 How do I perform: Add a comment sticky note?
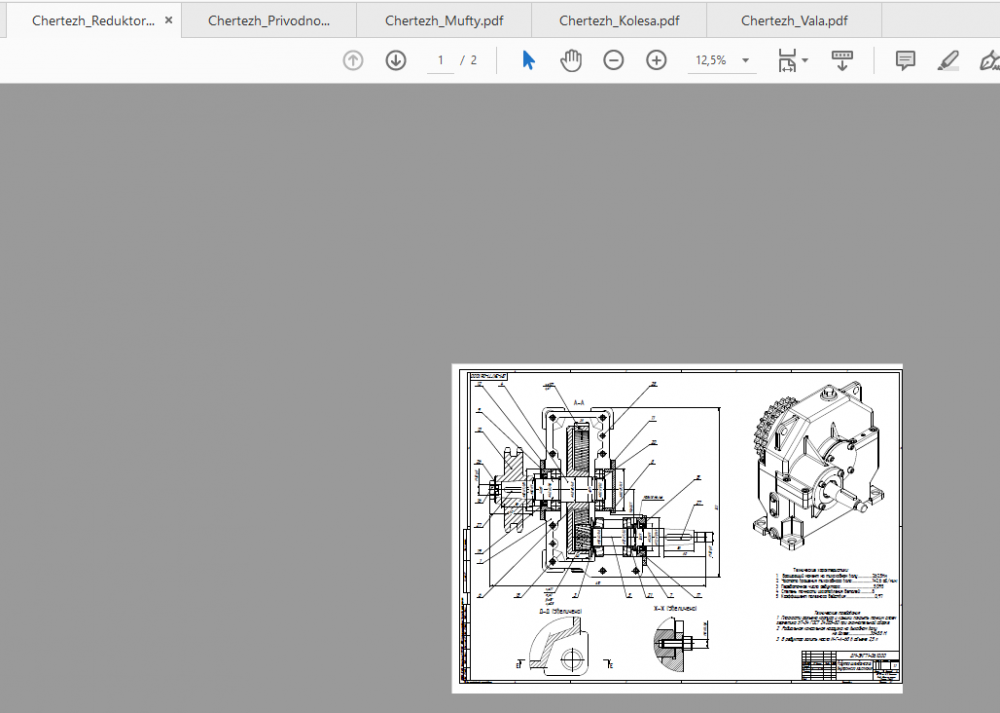tap(905, 60)
